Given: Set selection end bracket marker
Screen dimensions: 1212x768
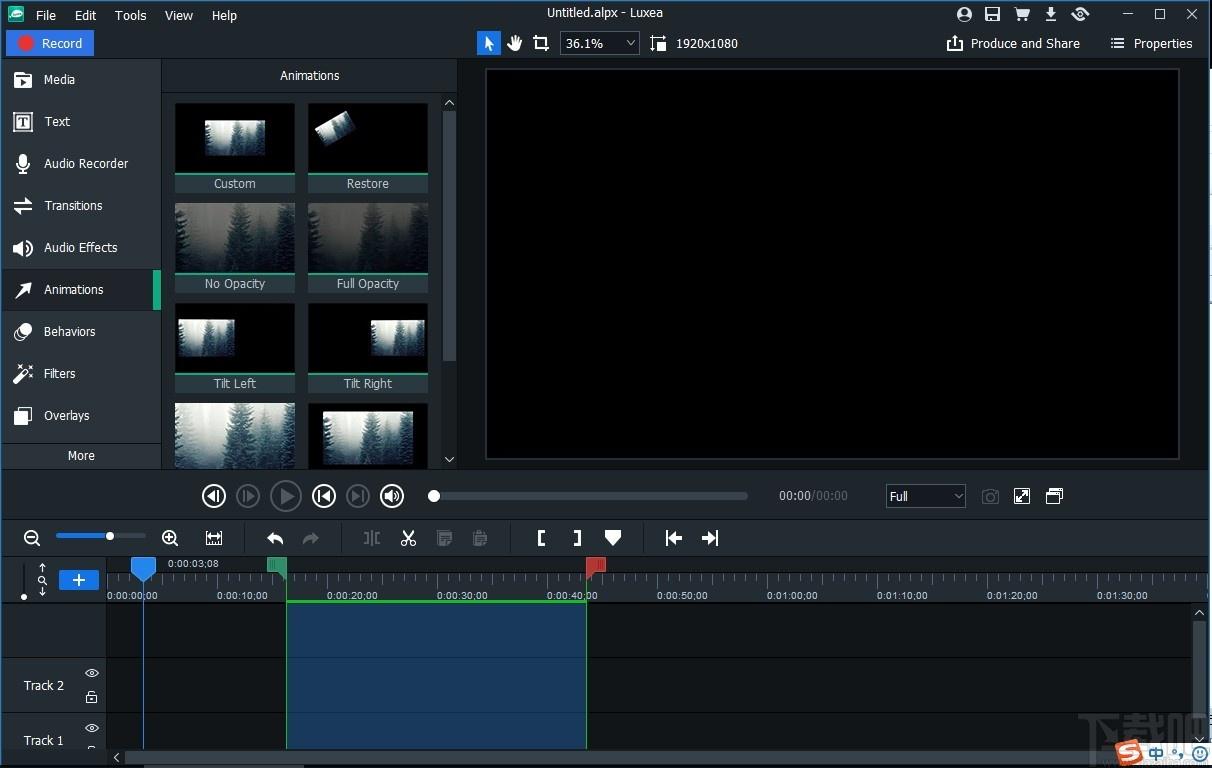Looking at the screenshot, I should 577,538.
